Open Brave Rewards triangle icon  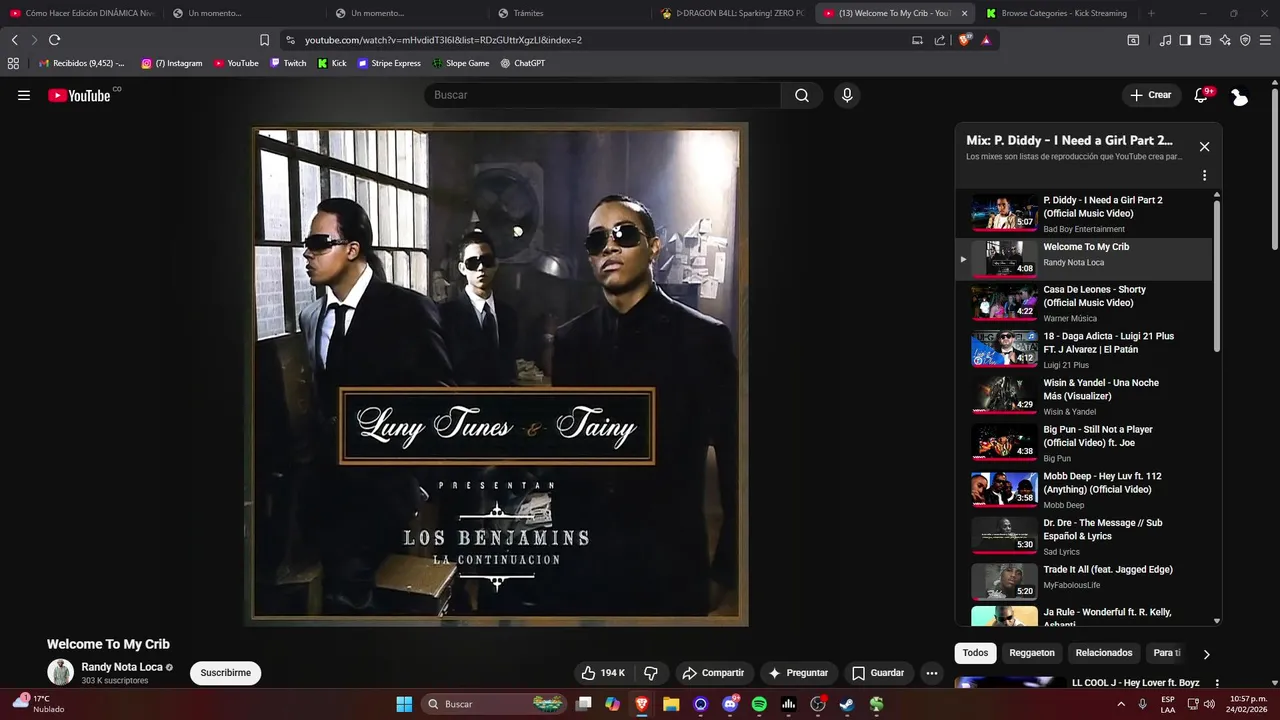(x=986, y=40)
